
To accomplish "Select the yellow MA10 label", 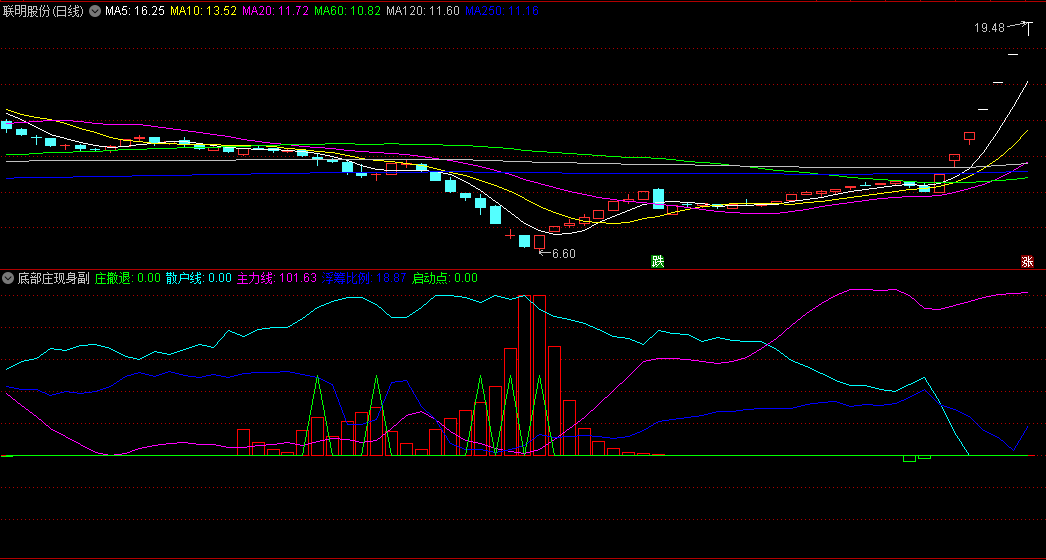I will click(203, 11).
